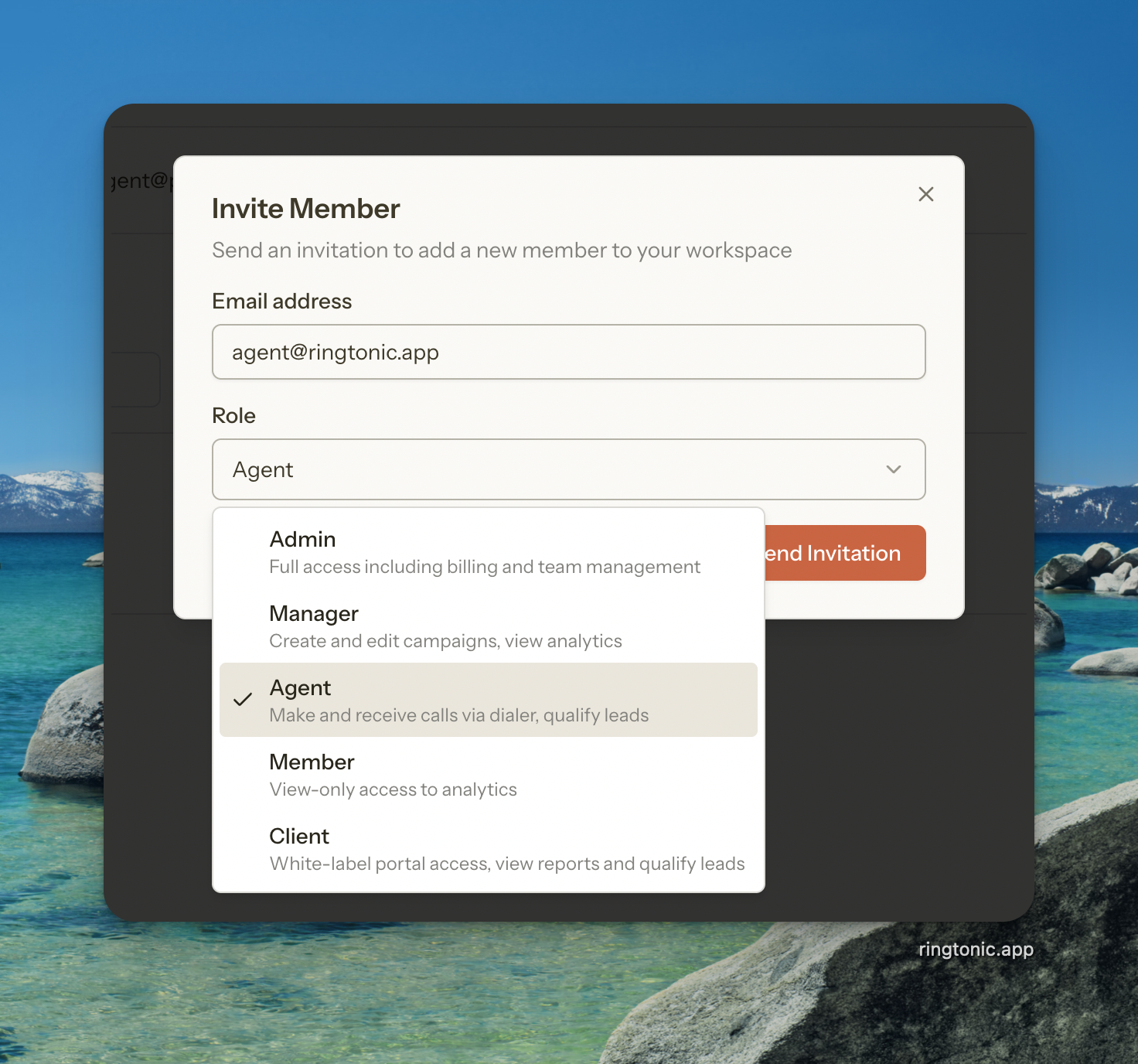
Task: Click "View-only access to analytics" description
Action: (x=393, y=789)
